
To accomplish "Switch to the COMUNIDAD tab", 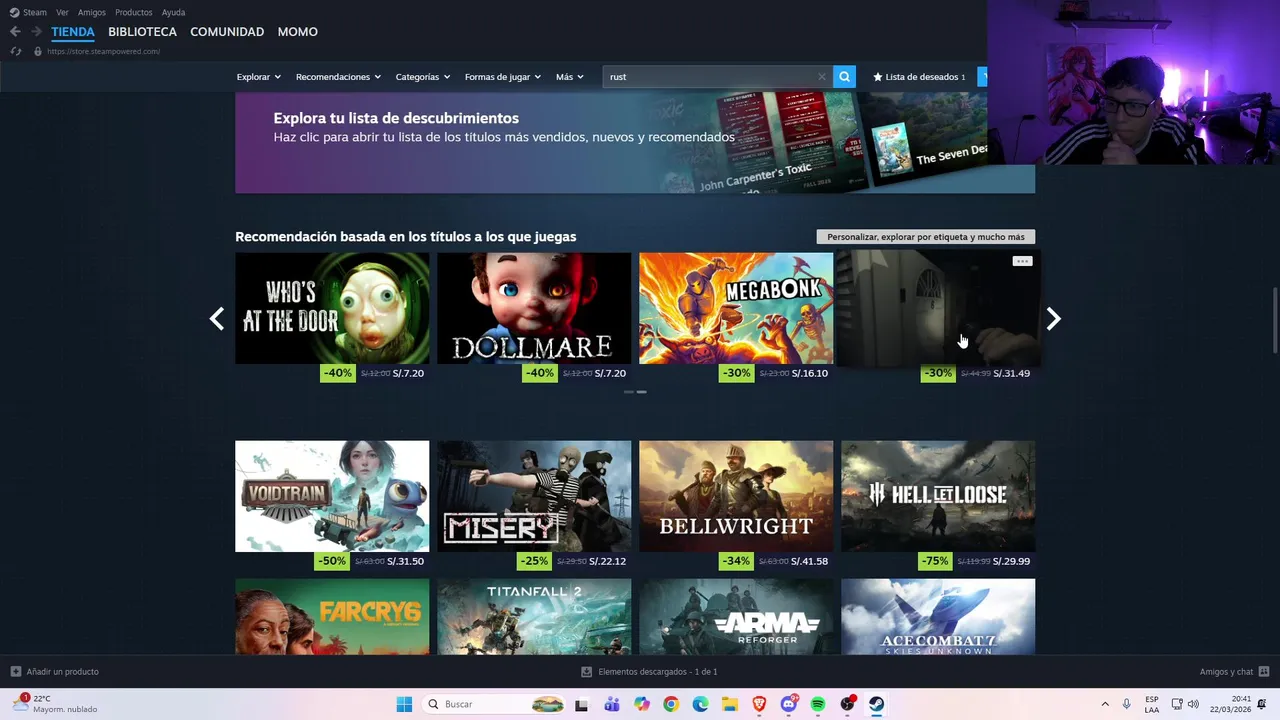I will 227,32.
